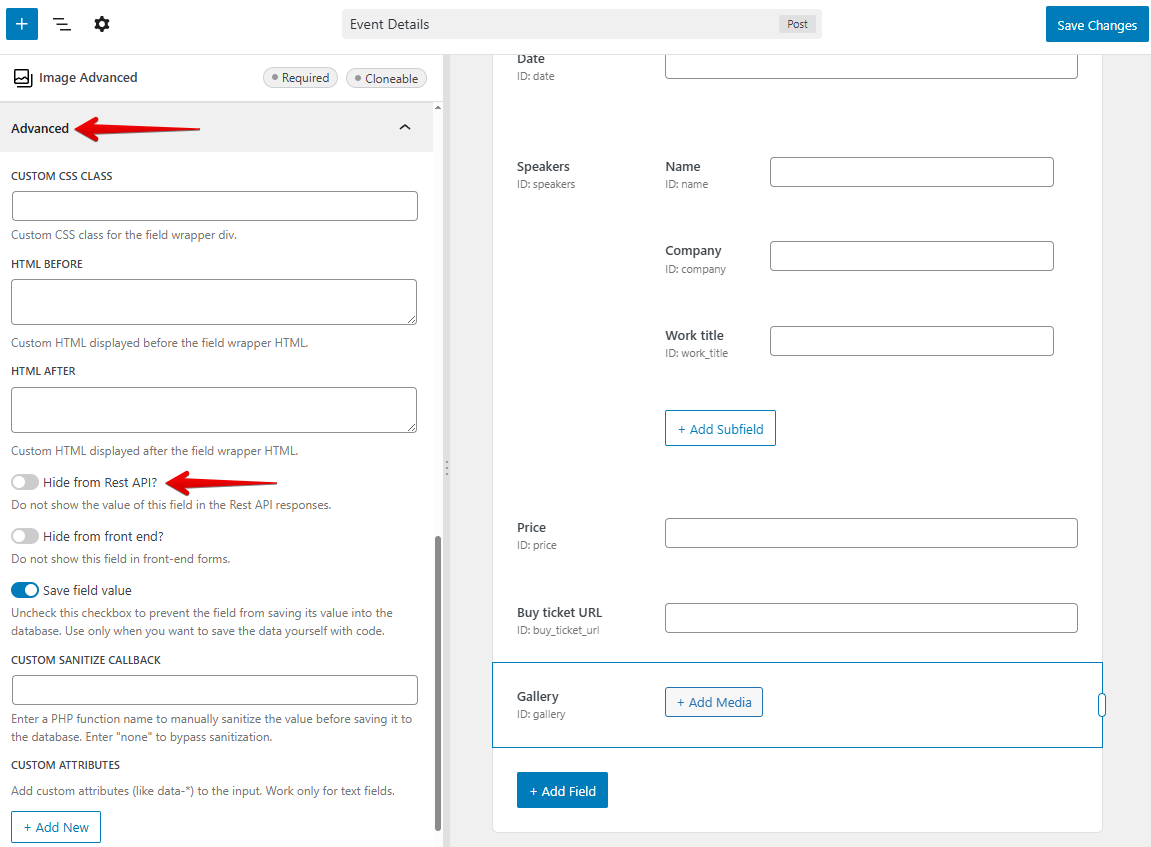Click the Event Details title field
1151x847 pixels.
(582, 23)
